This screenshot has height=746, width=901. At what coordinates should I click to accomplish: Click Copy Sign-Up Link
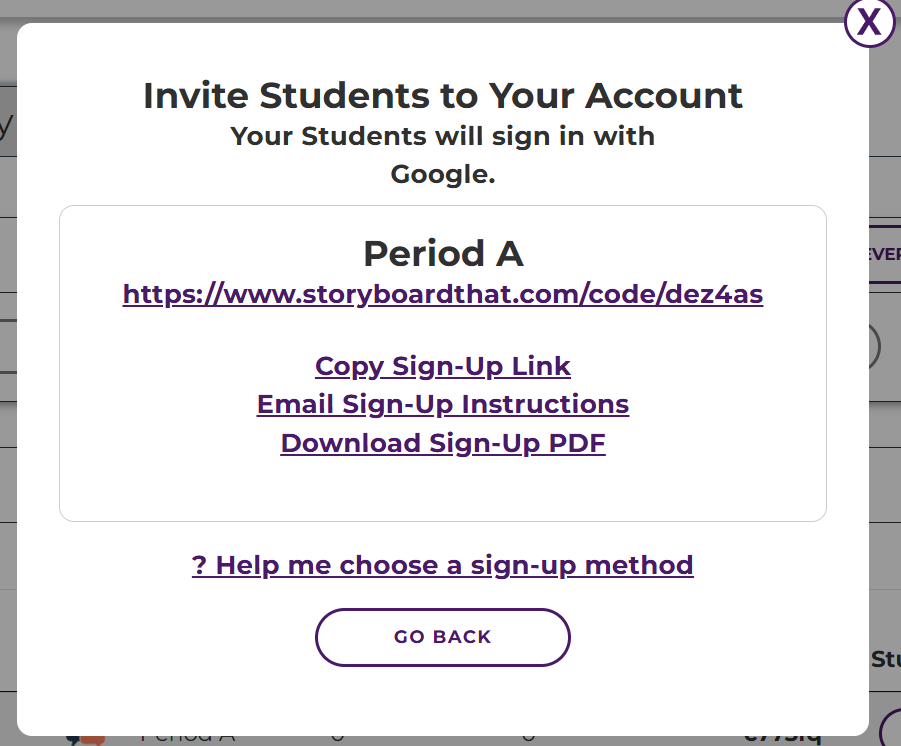[x=443, y=366]
